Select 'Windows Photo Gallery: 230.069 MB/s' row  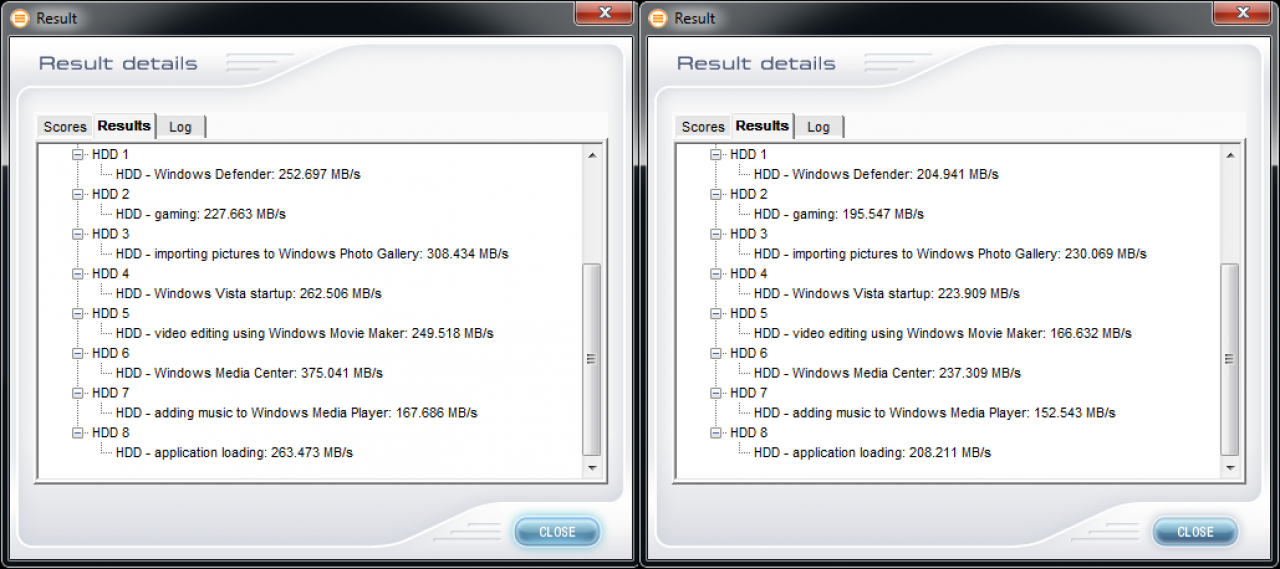[x=950, y=254]
